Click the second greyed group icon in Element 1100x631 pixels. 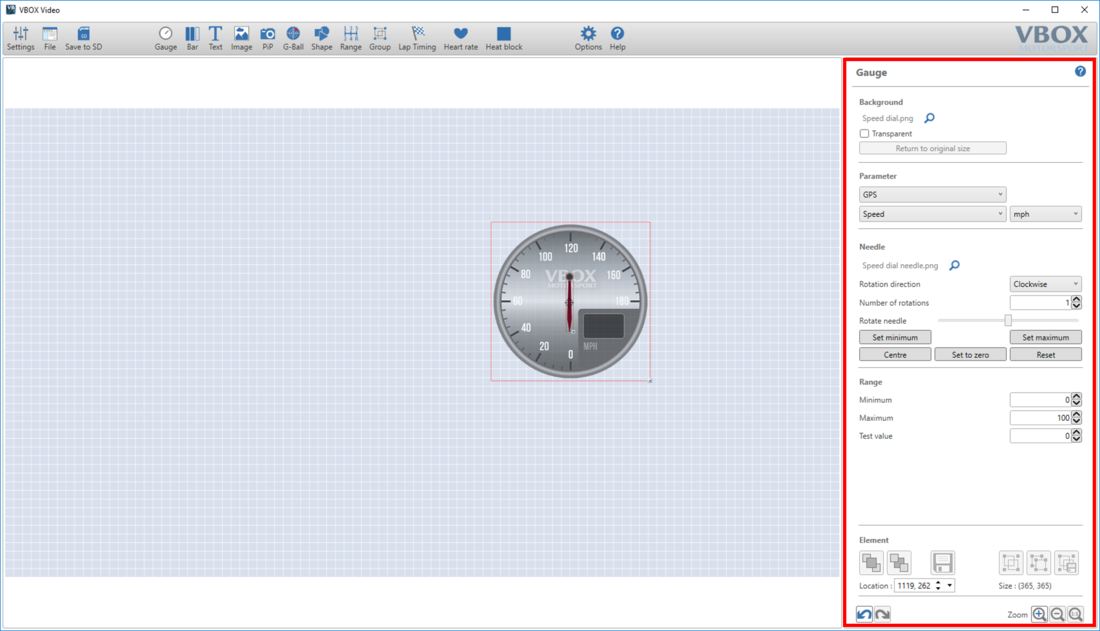(1039, 562)
